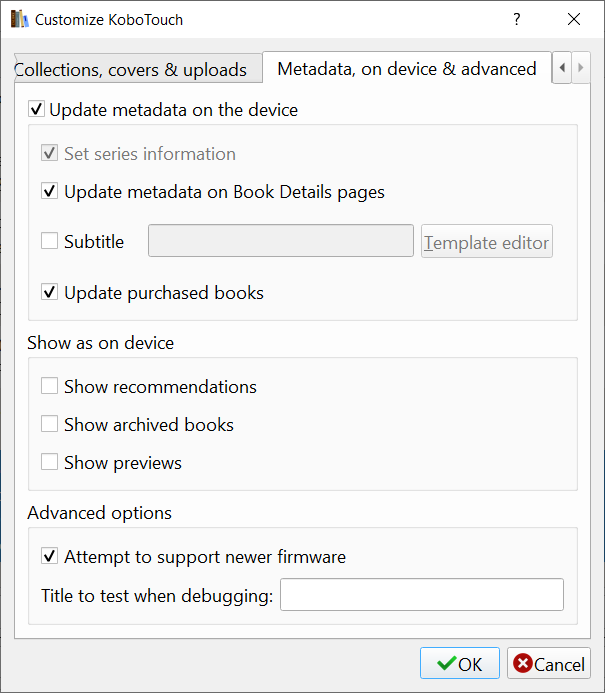605x693 pixels.
Task: Turn on Show previews
Action: point(50,463)
